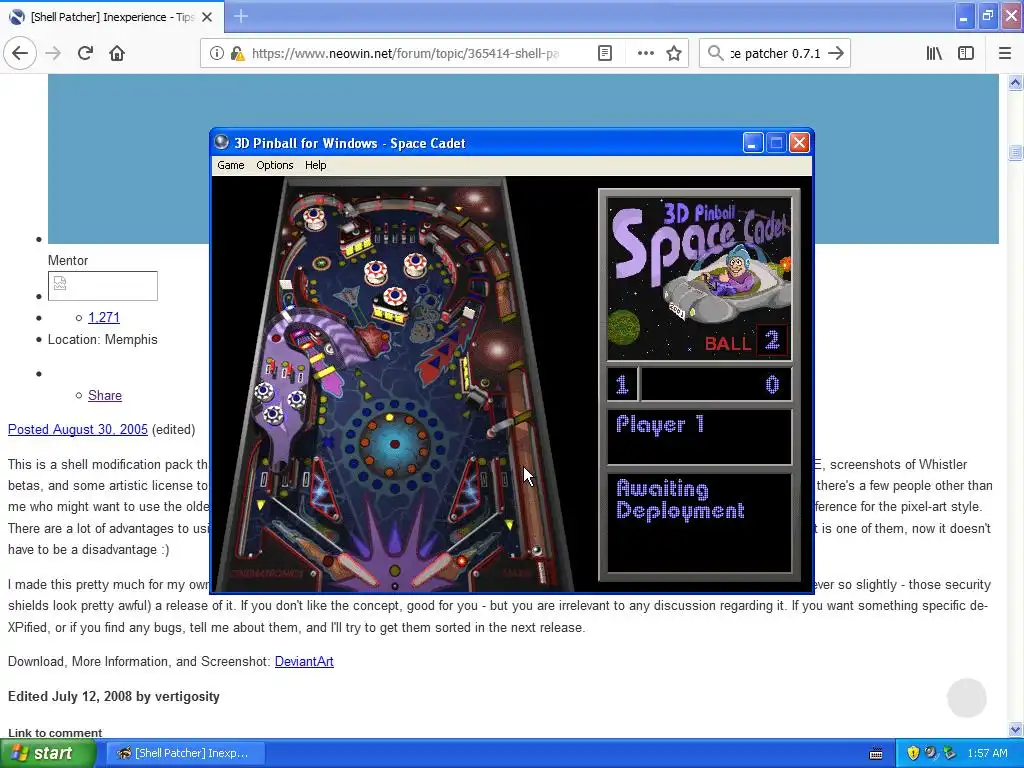Click 'Edited July 12, 2008 by vertigosity' text

click(x=114, y=696)
